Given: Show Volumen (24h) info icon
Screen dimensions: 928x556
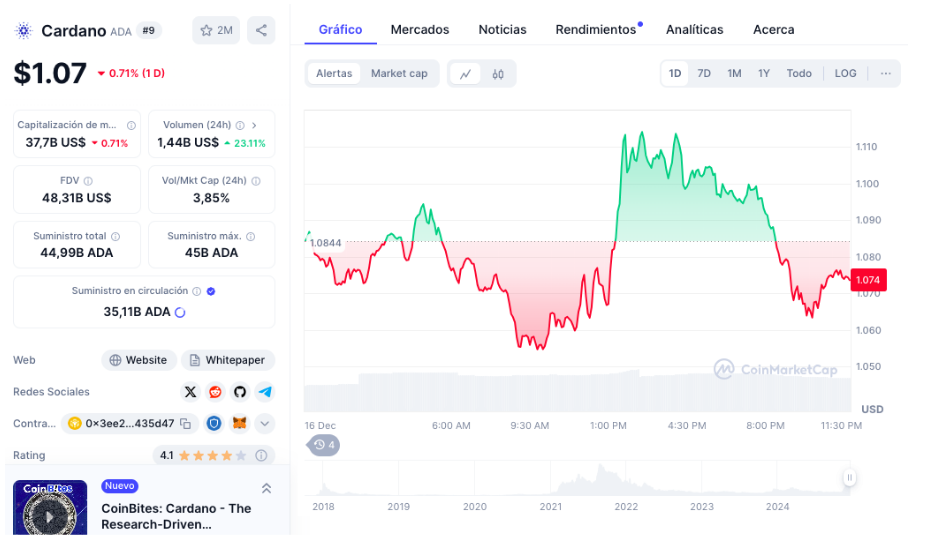Looking at the screenshot, I should 240,125.
